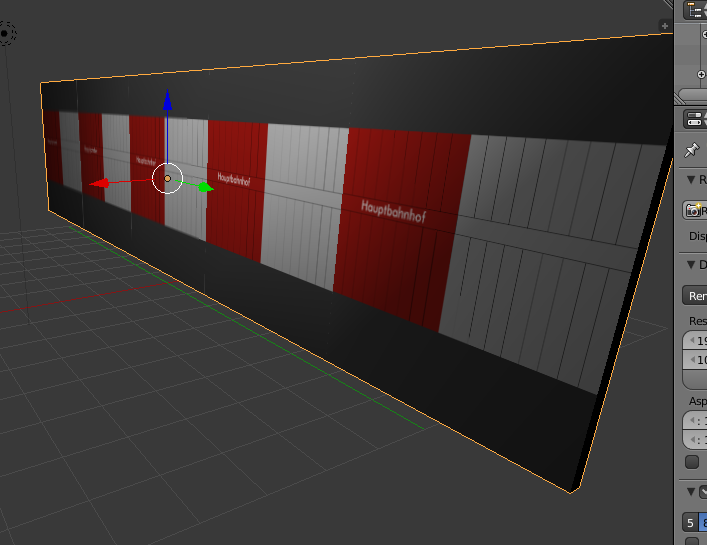Click the white manipulator center circle
Screen dimensions: 707x545
pos(167,179)
